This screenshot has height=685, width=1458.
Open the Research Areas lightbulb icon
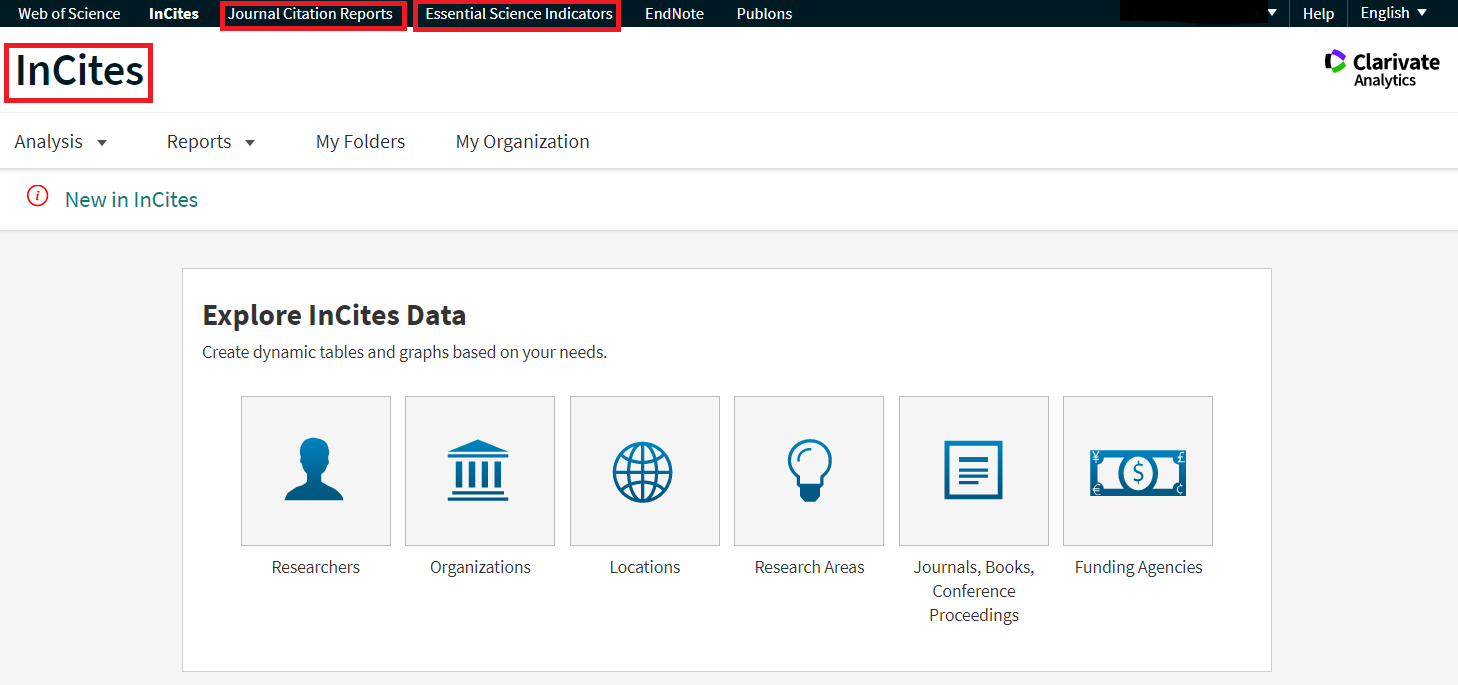tap(809, 470)
